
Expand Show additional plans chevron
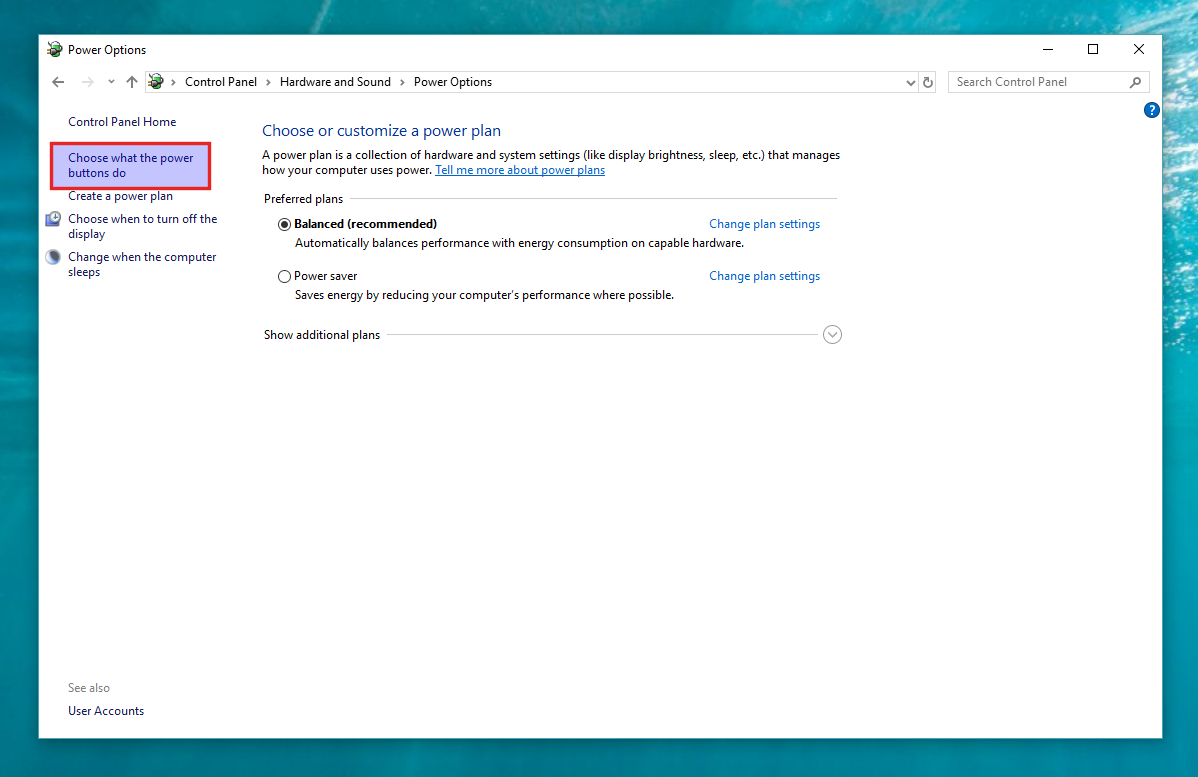tap(832, 335)
